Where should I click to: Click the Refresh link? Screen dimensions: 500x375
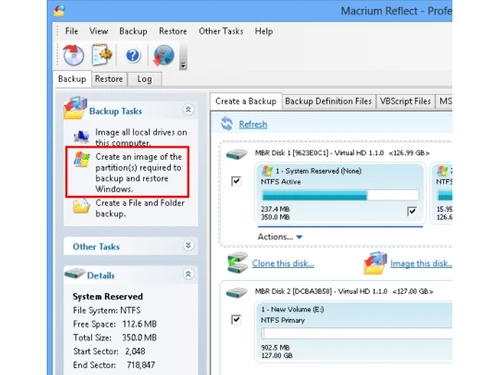253,125
